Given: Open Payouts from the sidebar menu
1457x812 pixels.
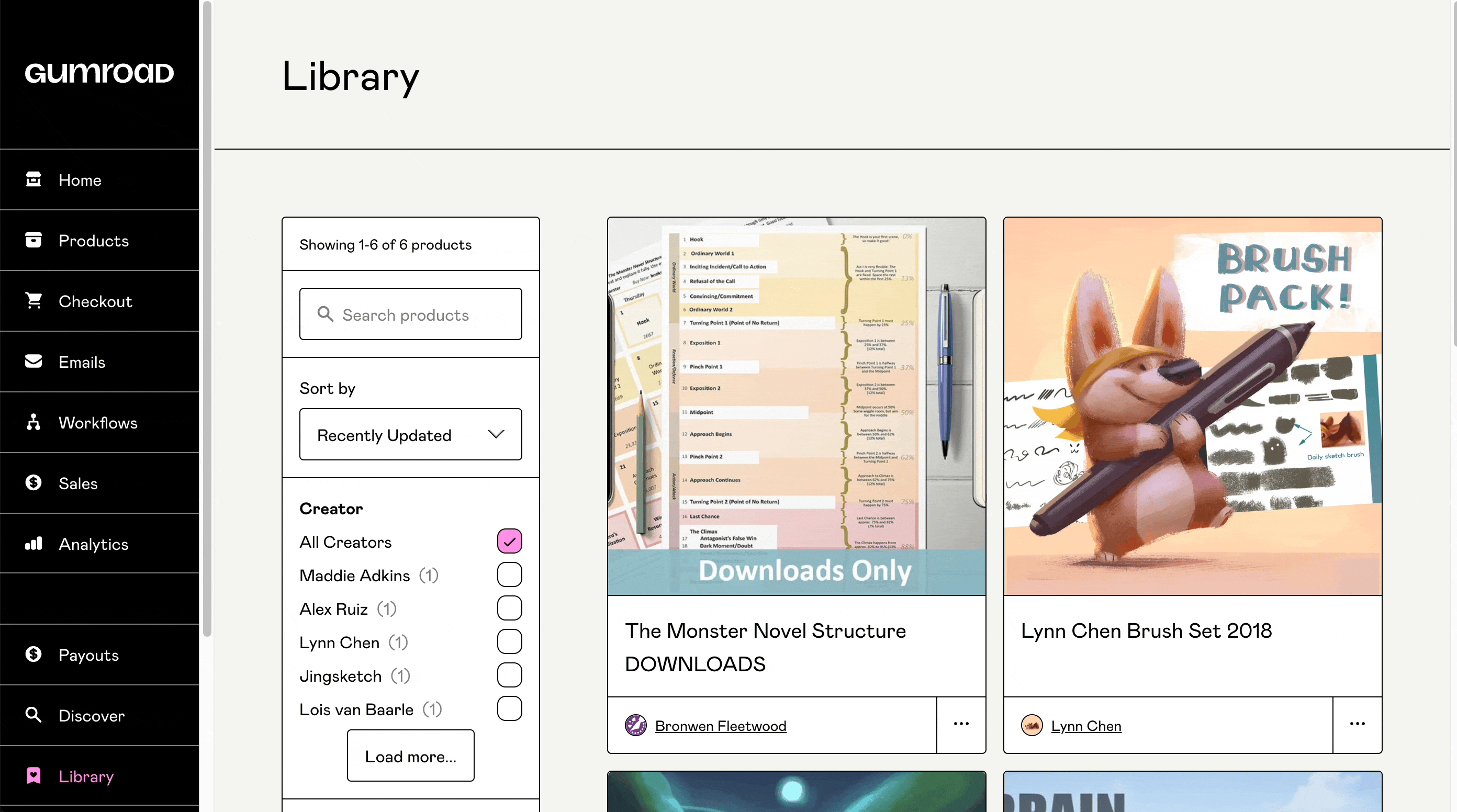Looking at the screenshot, I should tap(88, 654).
